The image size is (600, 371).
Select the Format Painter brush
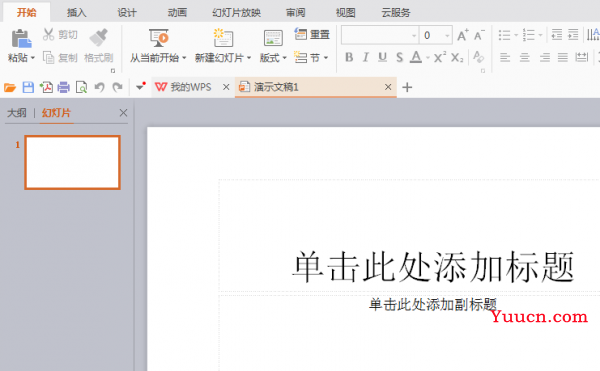(99, 37)
